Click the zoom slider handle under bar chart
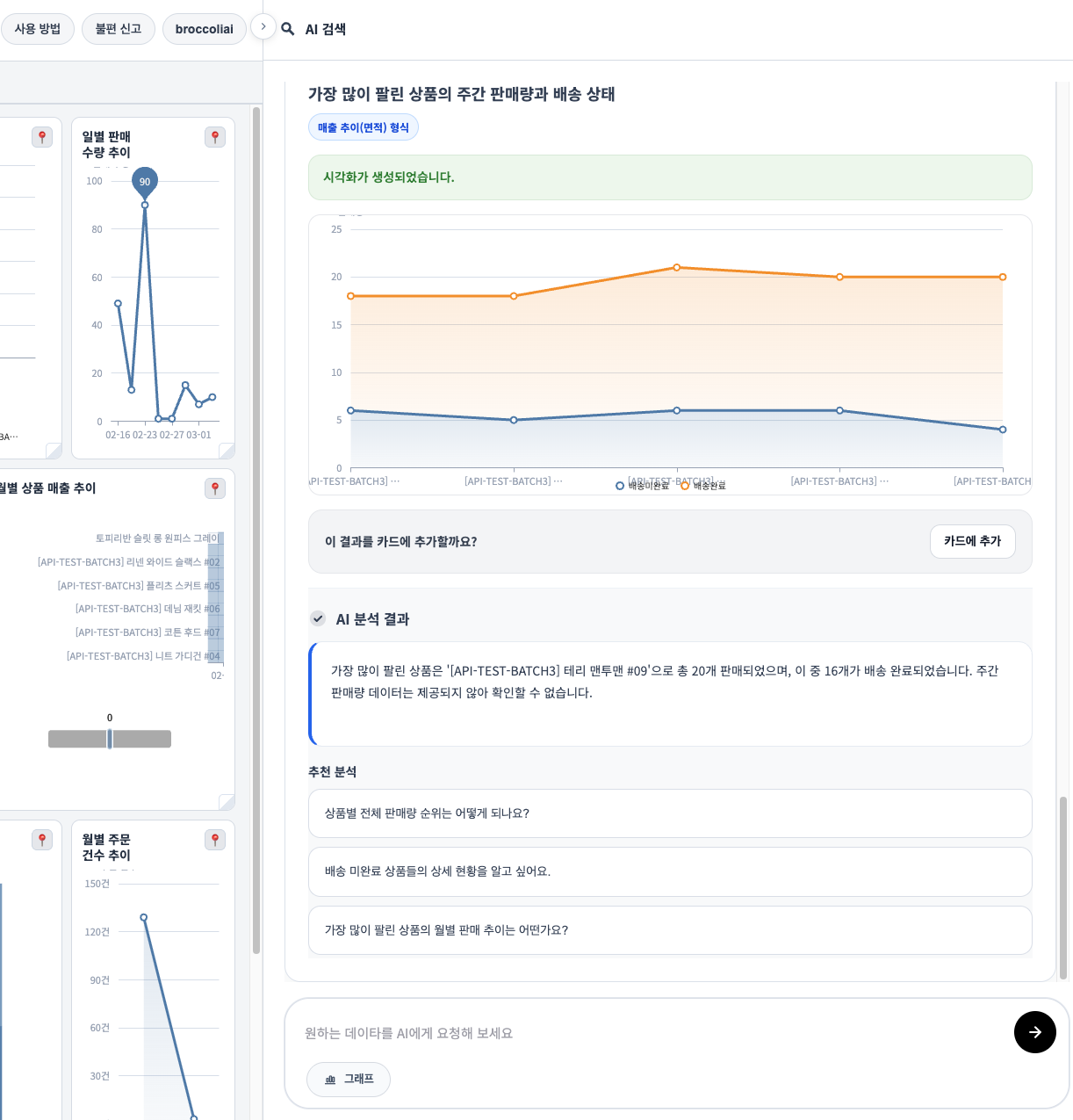Viewport: 1073px width, 1120px height. click(x=110, y=739)
